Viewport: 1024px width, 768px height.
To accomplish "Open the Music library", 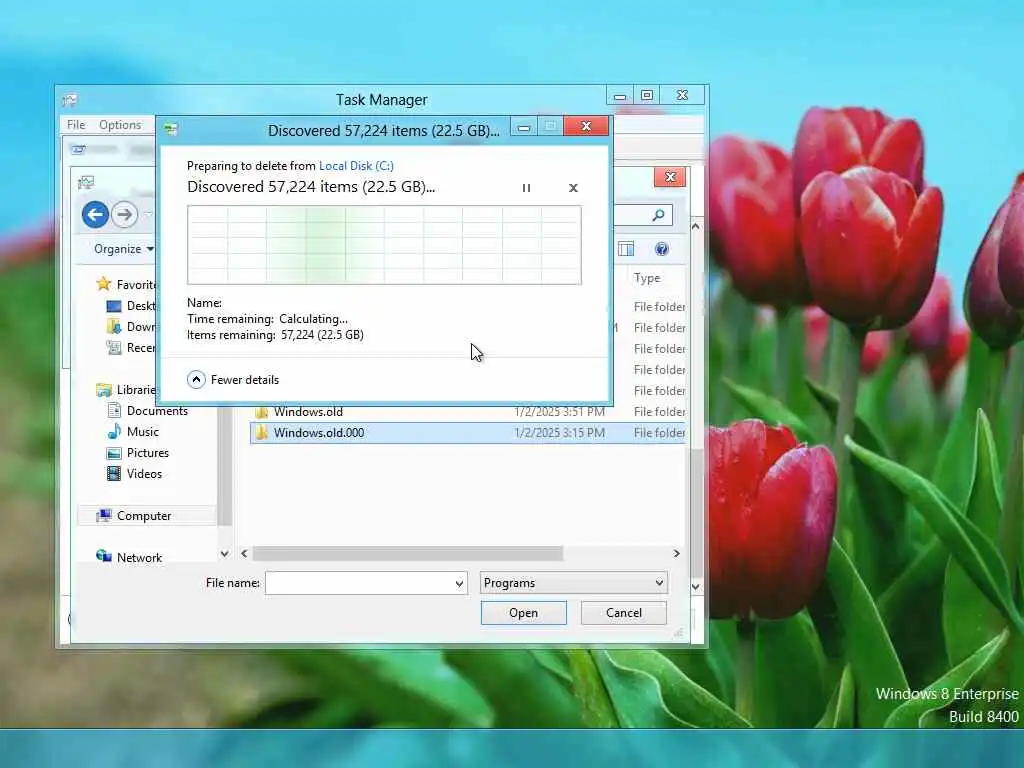I will click(133, 432).
